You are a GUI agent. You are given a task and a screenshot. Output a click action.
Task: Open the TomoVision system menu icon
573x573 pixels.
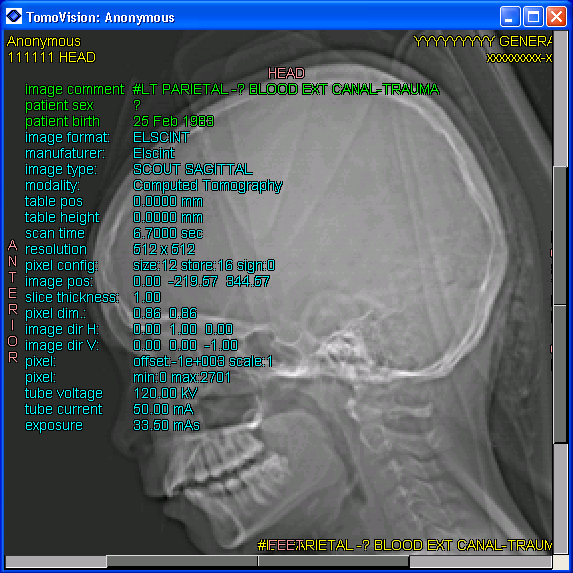pyautogui.click(x=14, y=16)
